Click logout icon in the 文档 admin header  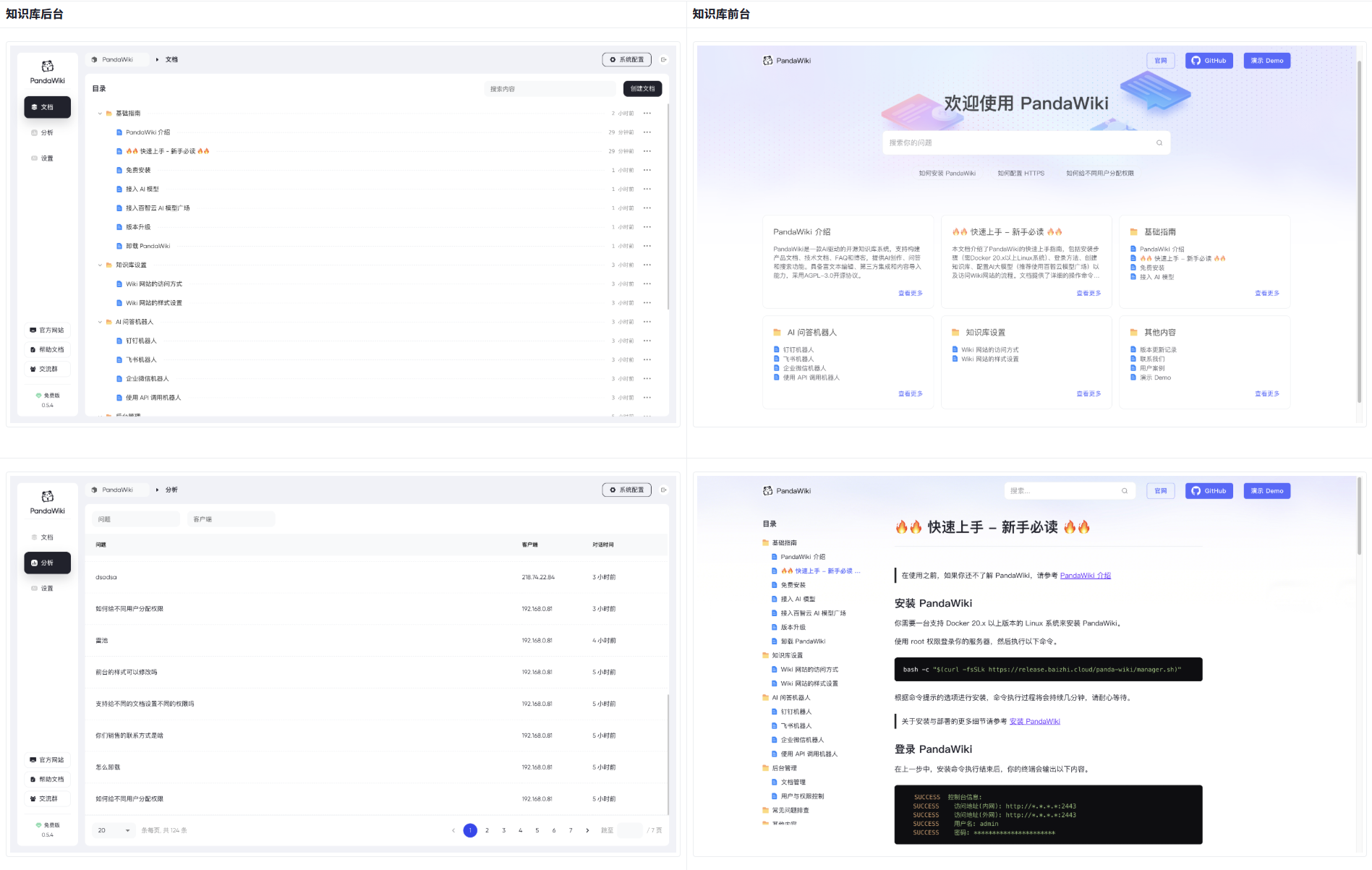[664, 60]
